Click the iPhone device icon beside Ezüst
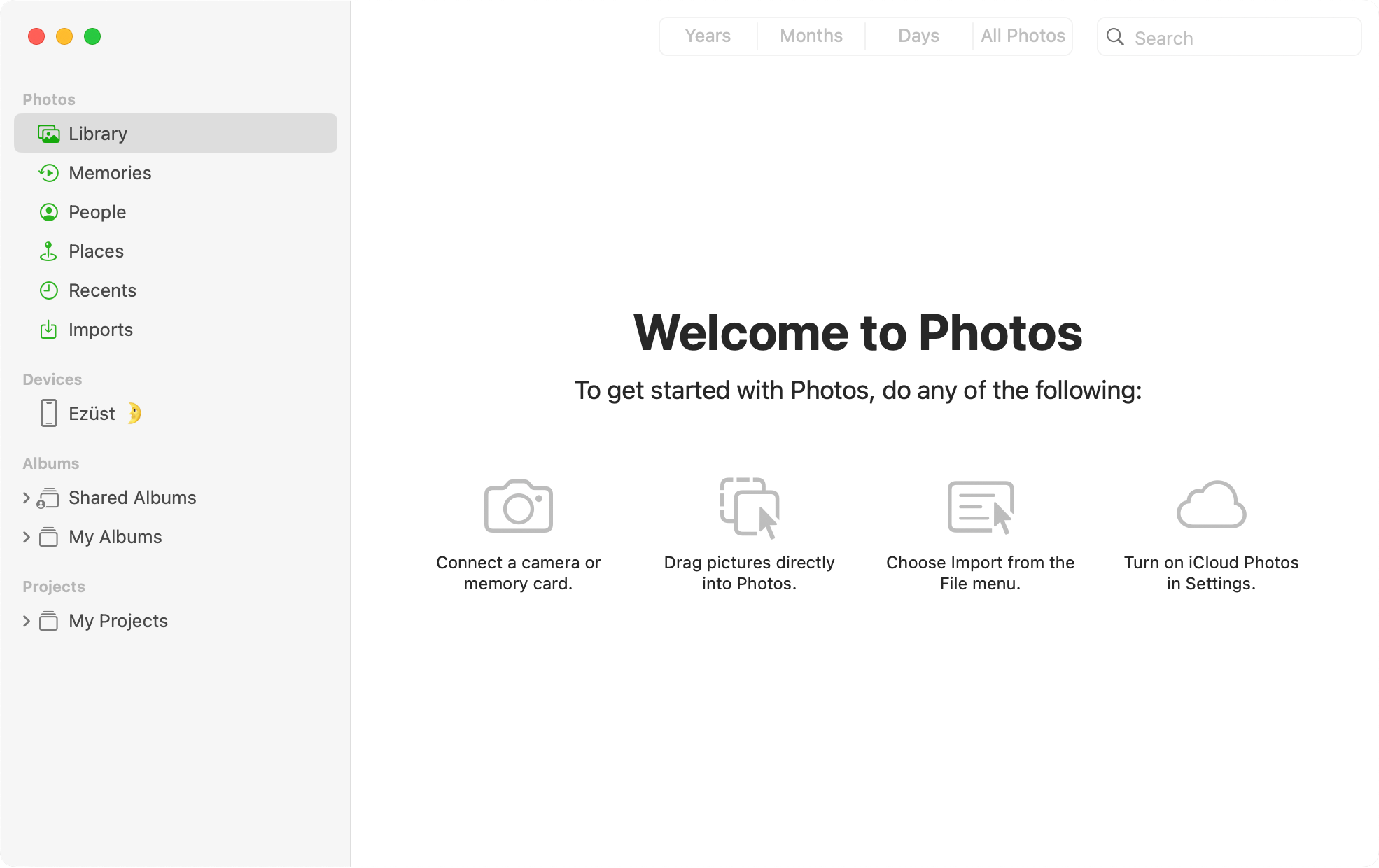The height and width of the screenshot is (868, 1379). pos(48,414)
